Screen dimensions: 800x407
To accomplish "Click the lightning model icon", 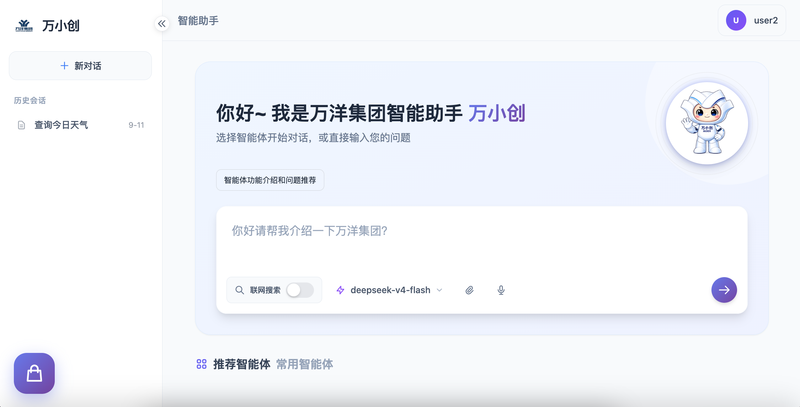I will tap(340, 290).
